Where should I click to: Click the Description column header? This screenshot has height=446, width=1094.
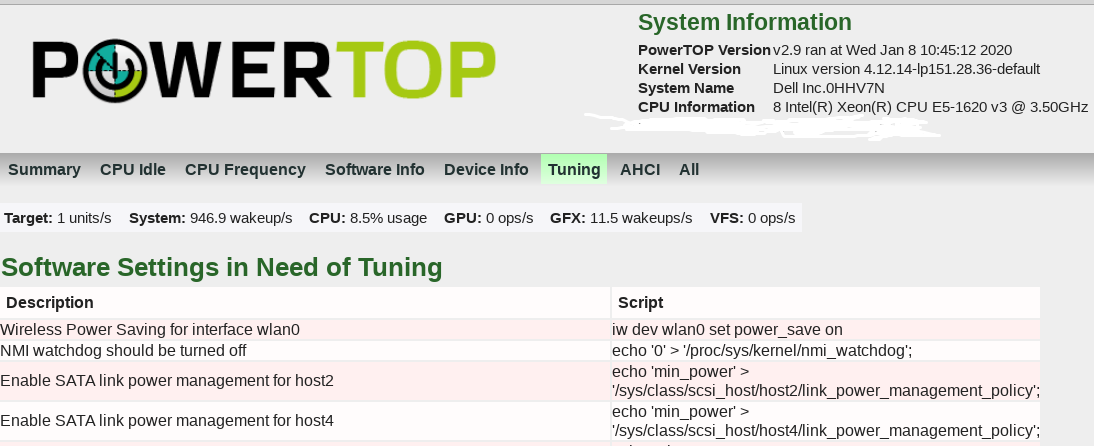[49, 303]
